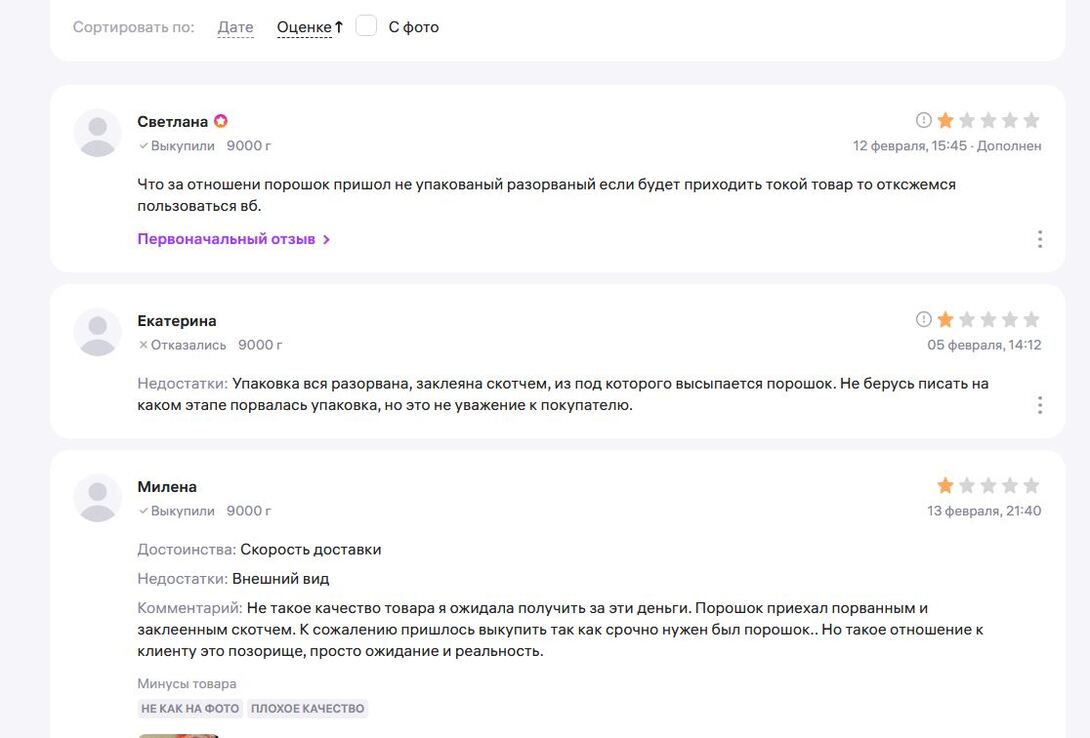Click chevron next to Первоначальный отзыв
This screenshot has height=738, width=1090.
(327, 239)
